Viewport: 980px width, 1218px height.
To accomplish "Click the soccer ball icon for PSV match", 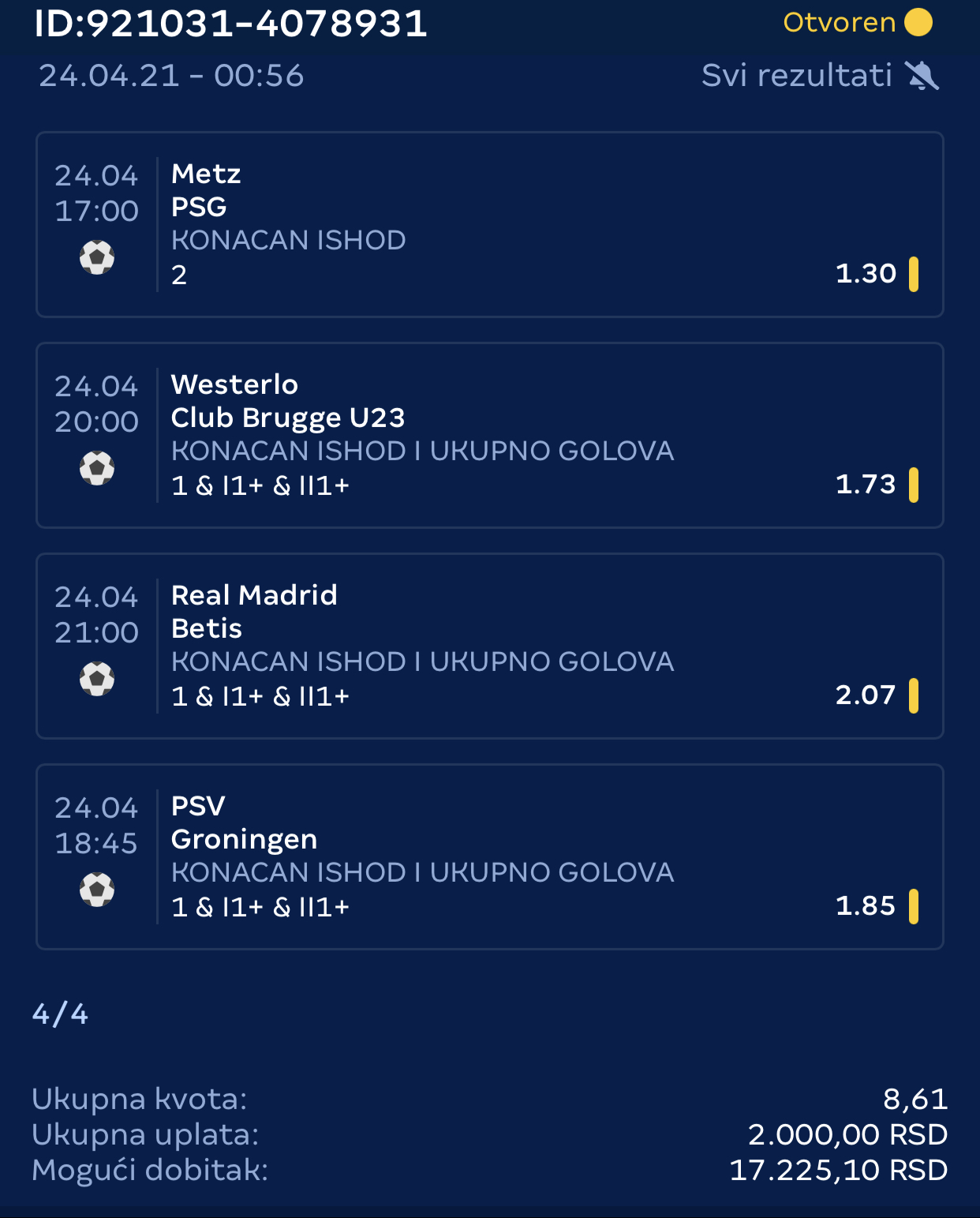I will [x=97, y=890].
